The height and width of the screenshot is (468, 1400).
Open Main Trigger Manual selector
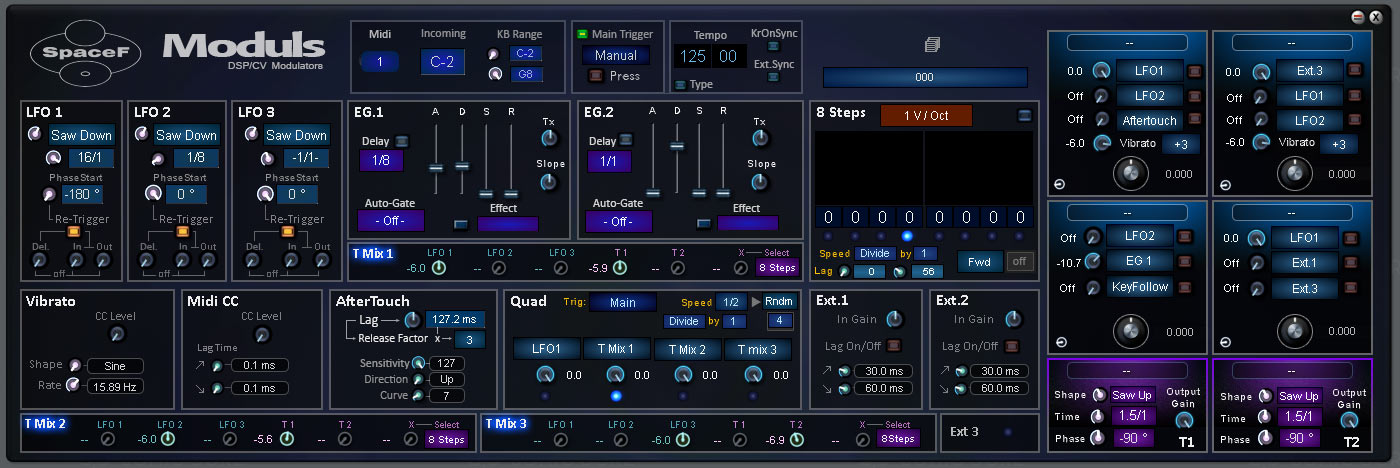click(x=615, y=55)
